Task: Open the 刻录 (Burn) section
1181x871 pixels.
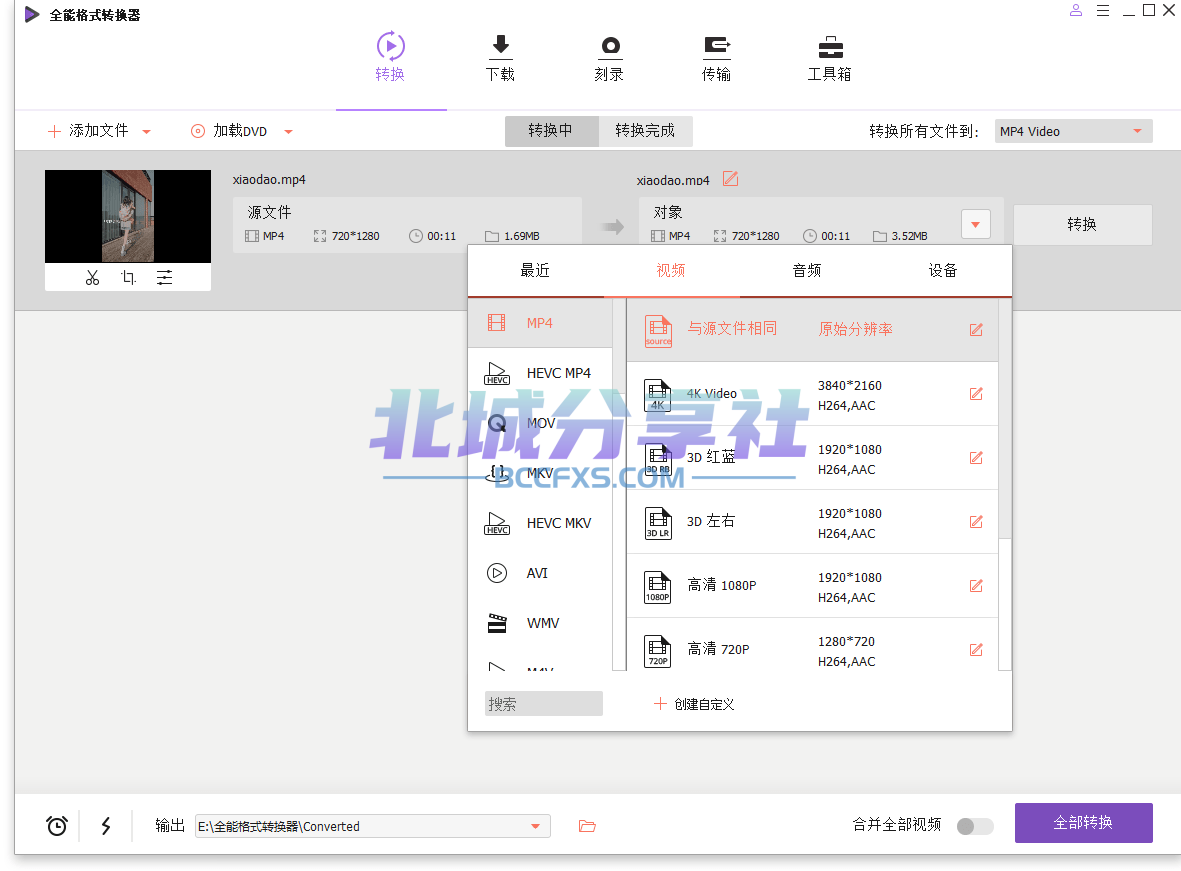Action: pyautogui.click(x=609, y=57)
